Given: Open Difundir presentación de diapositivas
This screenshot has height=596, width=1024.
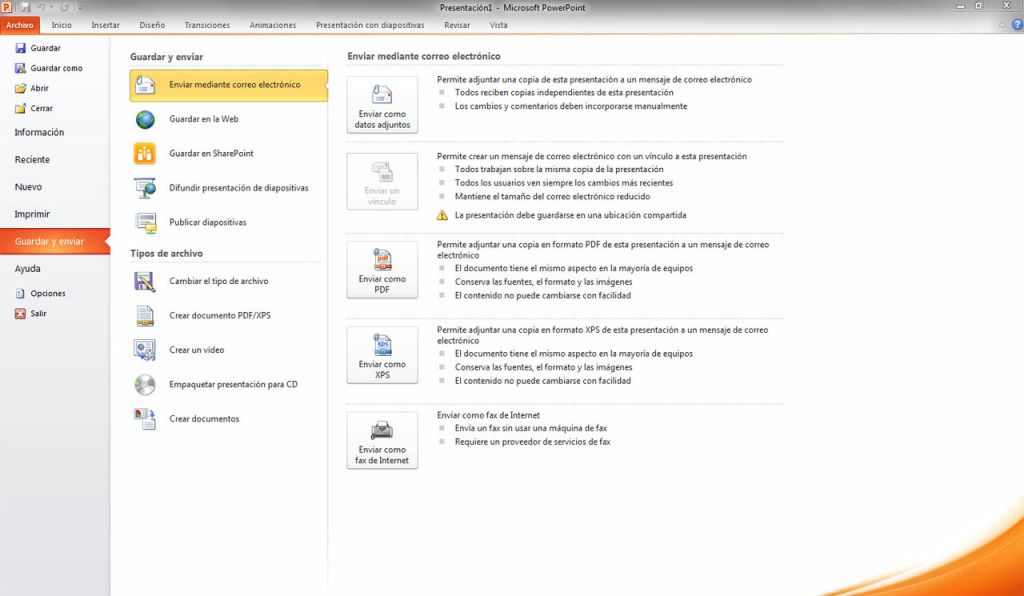Looking at the screenshot, I should tap(220, 188).
